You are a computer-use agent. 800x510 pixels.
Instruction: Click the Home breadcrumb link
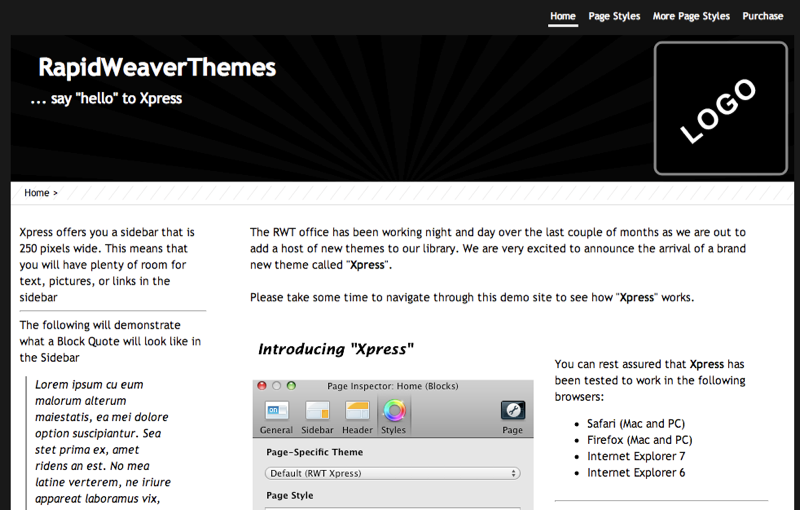click(x=37, y=193)
